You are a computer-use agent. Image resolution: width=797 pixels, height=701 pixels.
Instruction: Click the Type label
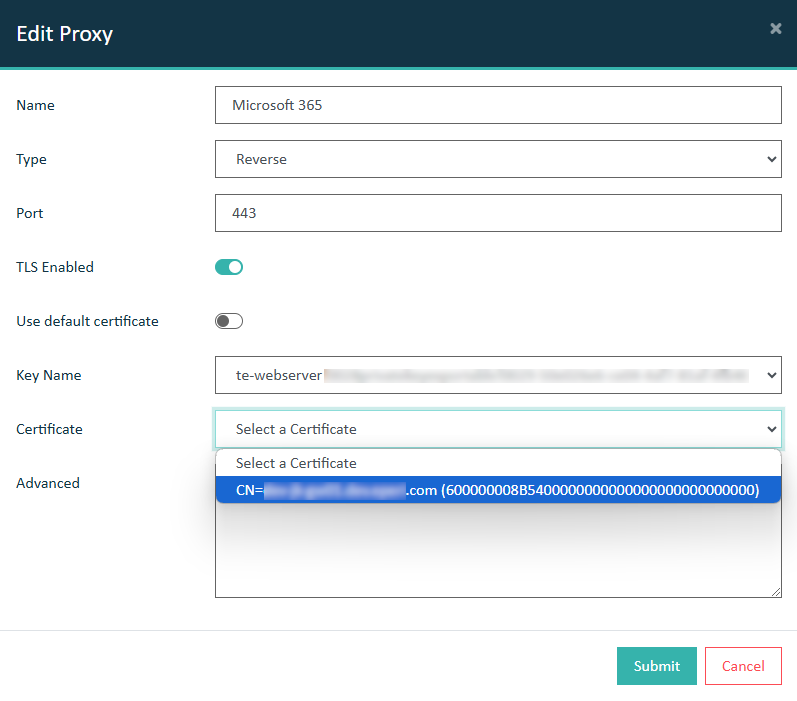tap(32, 159)
